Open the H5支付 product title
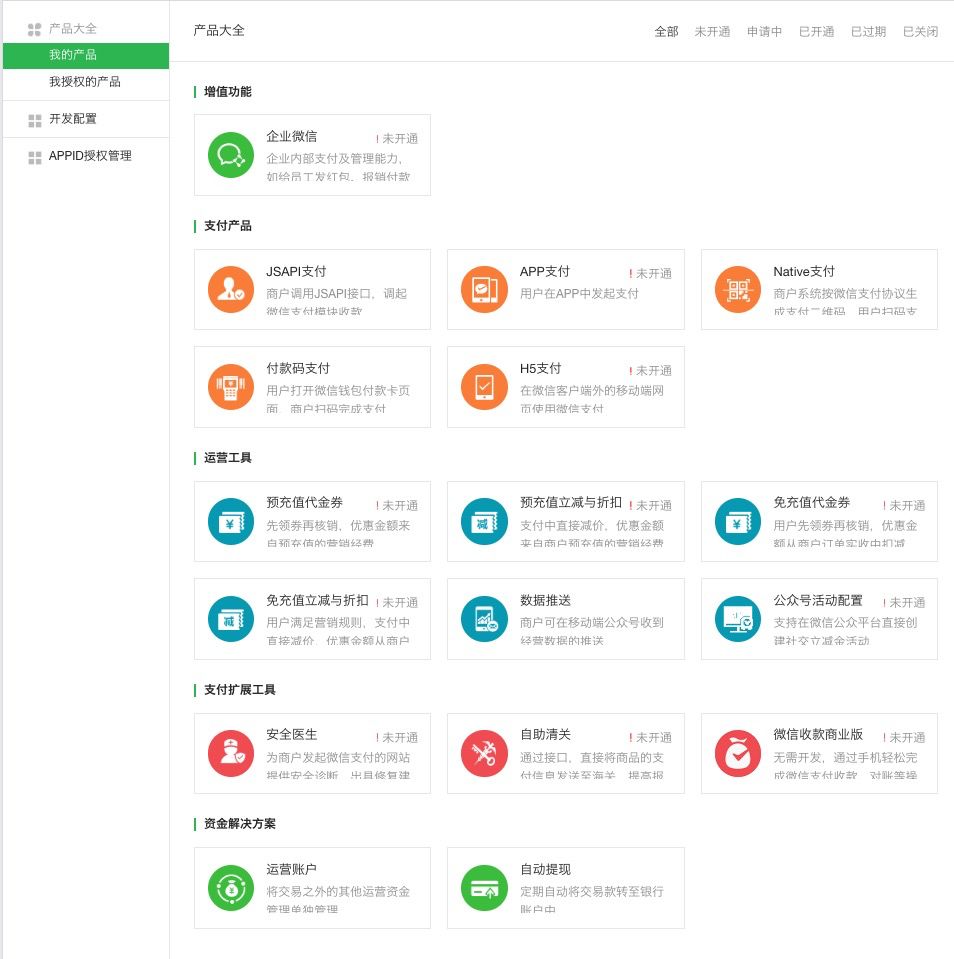 (x=540, y=368)
